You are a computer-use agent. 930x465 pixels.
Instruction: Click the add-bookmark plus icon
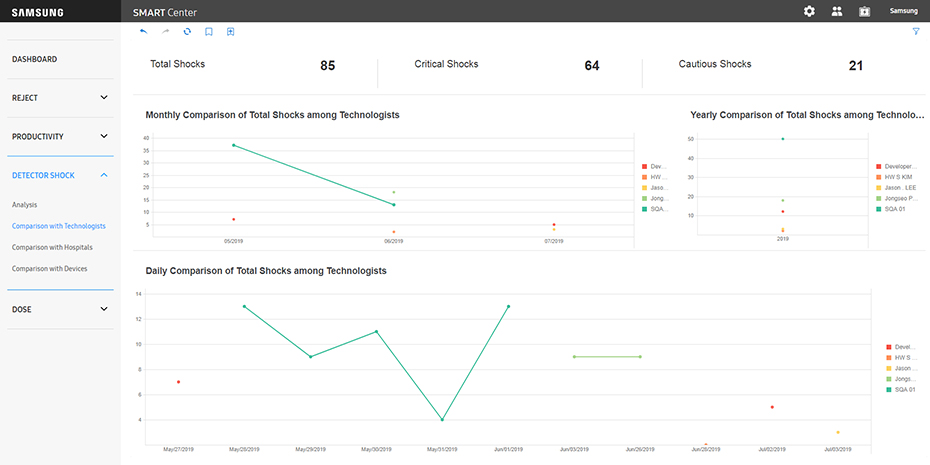(x=231, y=32)
